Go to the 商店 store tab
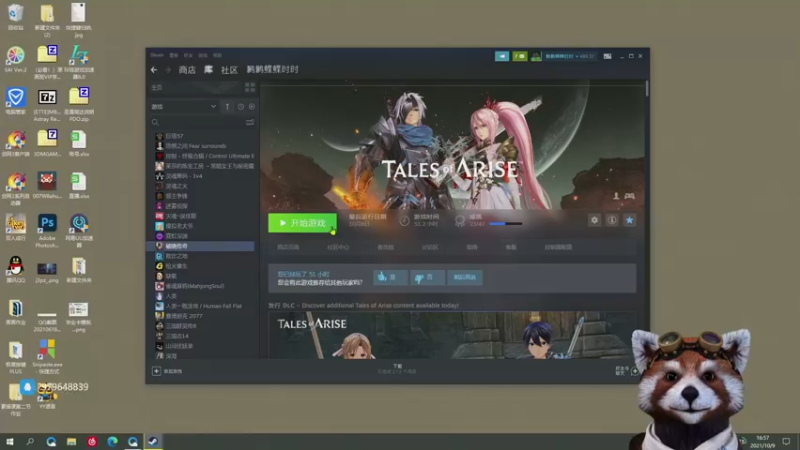This screenshot has width=800, height=450. click(187, 70)
